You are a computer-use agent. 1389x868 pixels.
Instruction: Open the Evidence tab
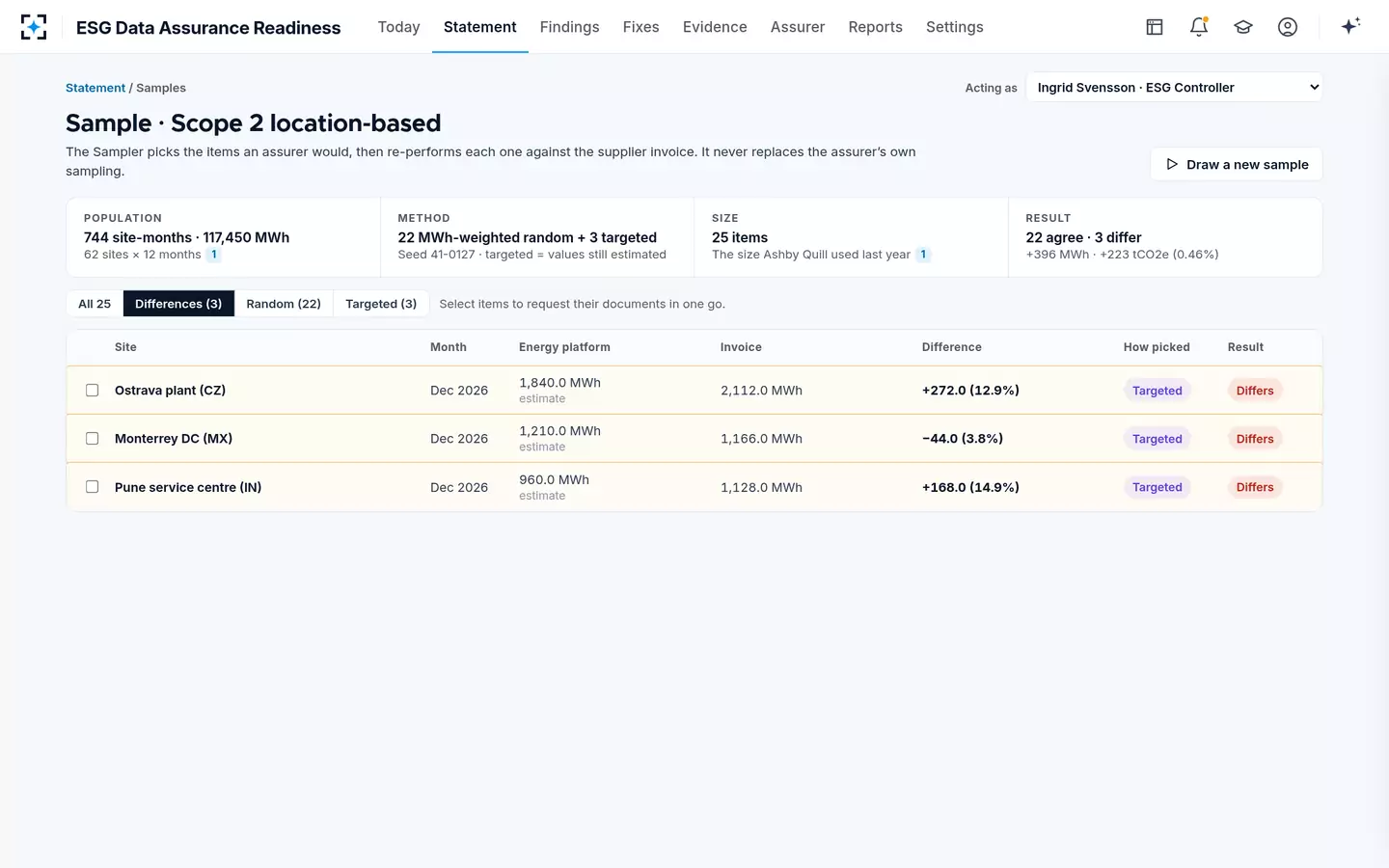pyautogui.click(x=715, y=27)
